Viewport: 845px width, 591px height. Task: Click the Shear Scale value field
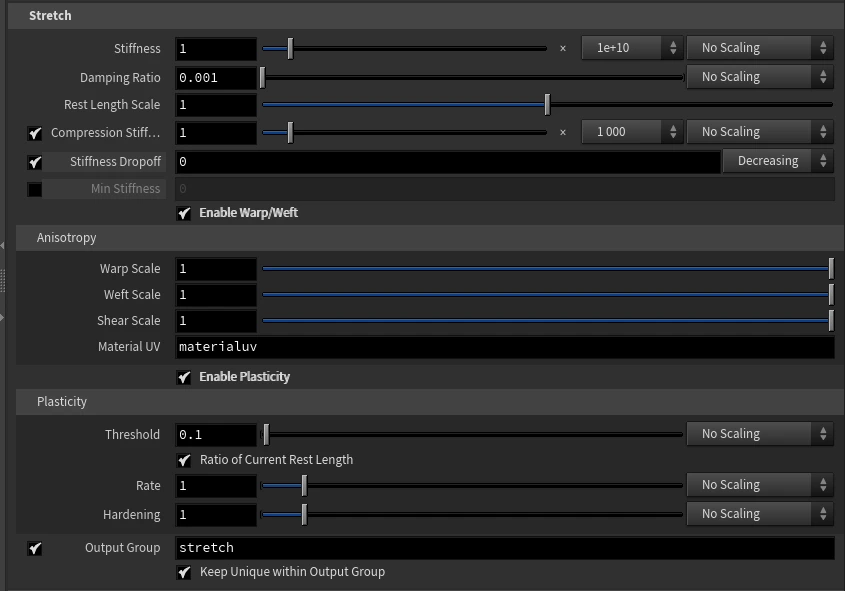(216, 321)
